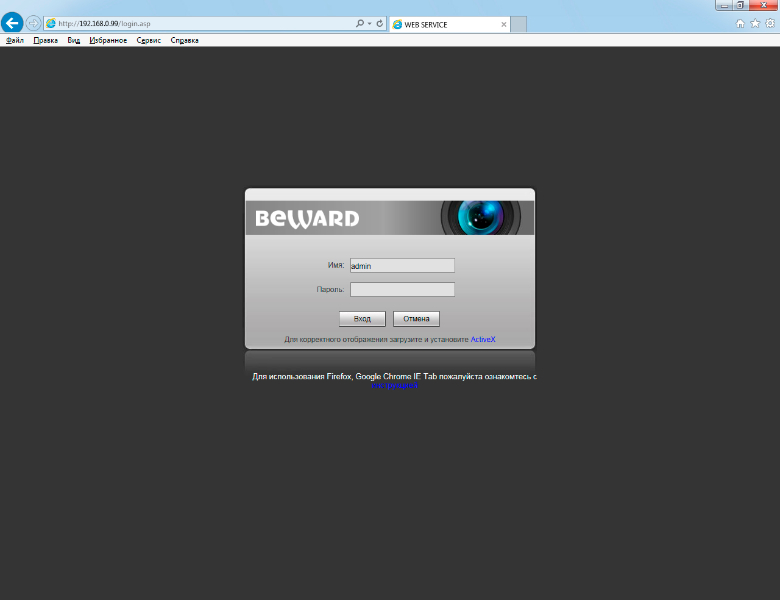Image resolution: width=780 pixels, height=600 pixels.
Task: Open the ActiveX download link
Action: pos(483,339)
